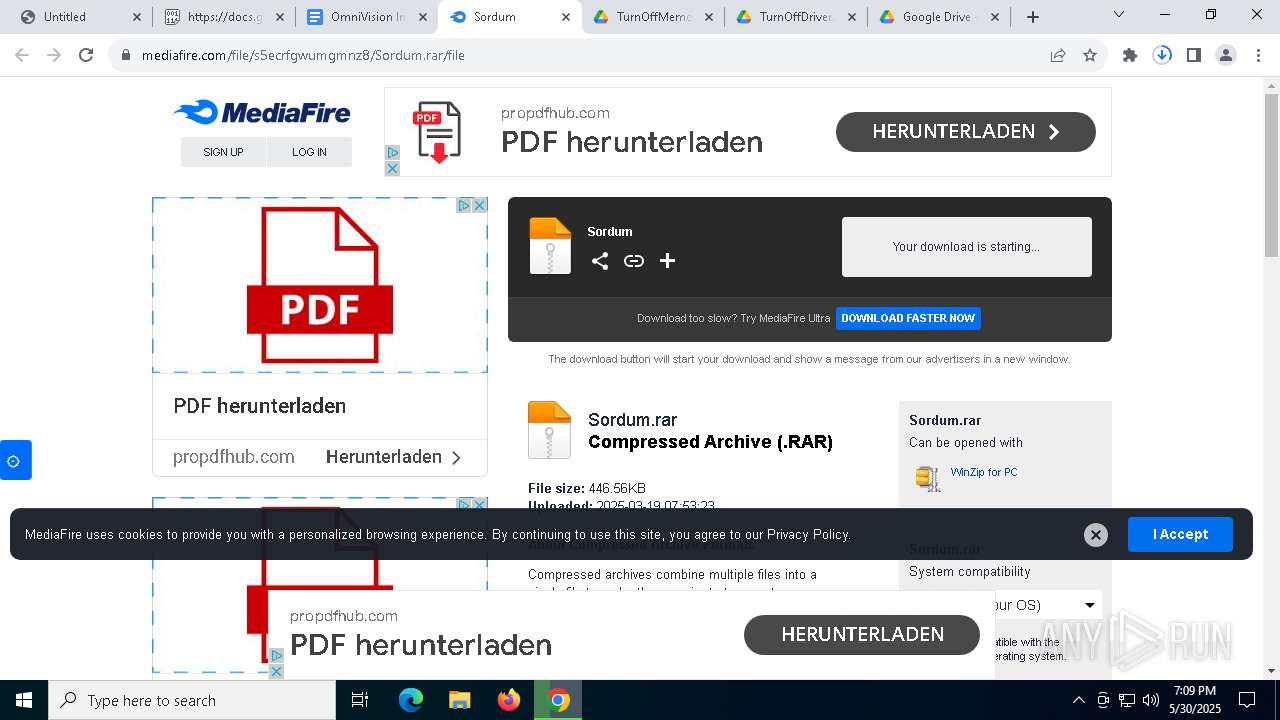Click the SIGN UP button
Image resolution: width=1280 pixels, height=720 pixels.
(223, 152)
